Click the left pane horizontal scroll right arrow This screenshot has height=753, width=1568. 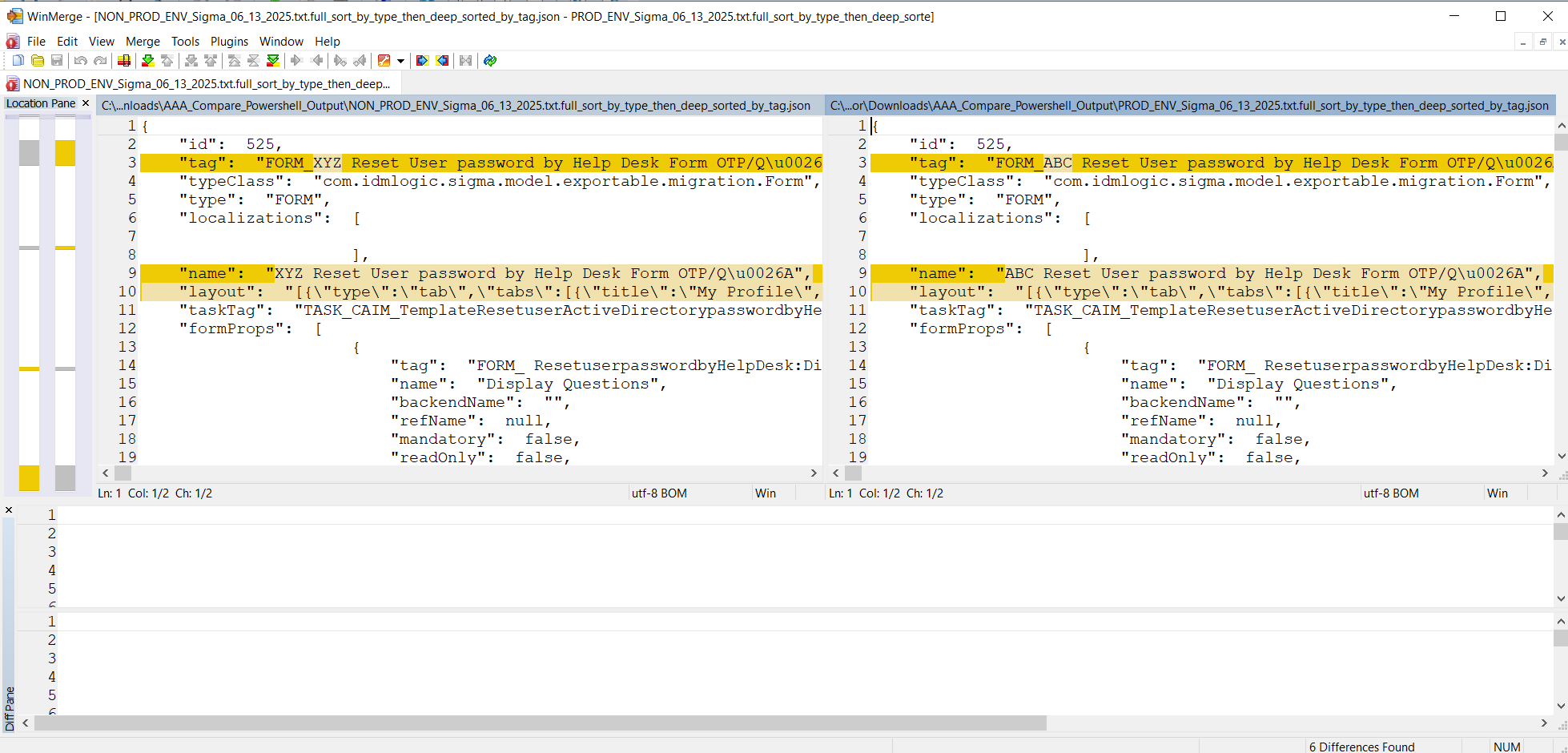tap(814, 473)
